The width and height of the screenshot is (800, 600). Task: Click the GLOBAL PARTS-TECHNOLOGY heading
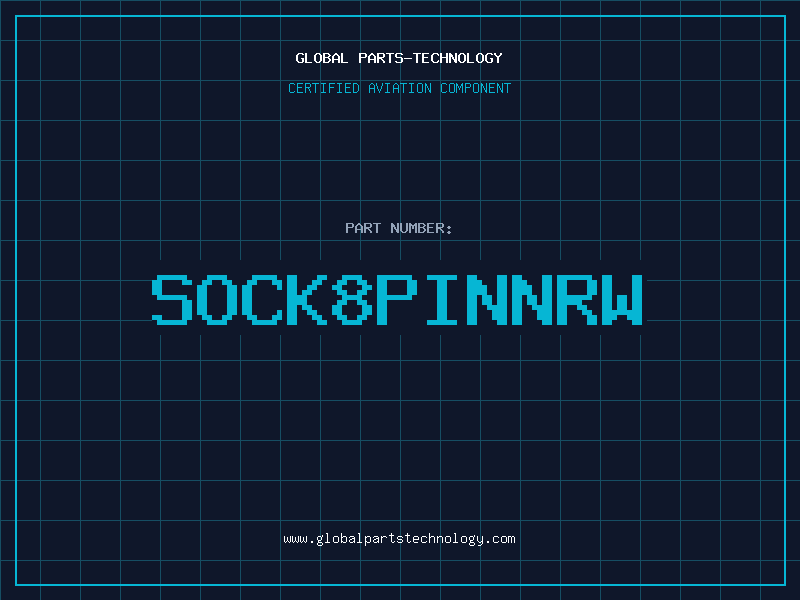point(399,58)
